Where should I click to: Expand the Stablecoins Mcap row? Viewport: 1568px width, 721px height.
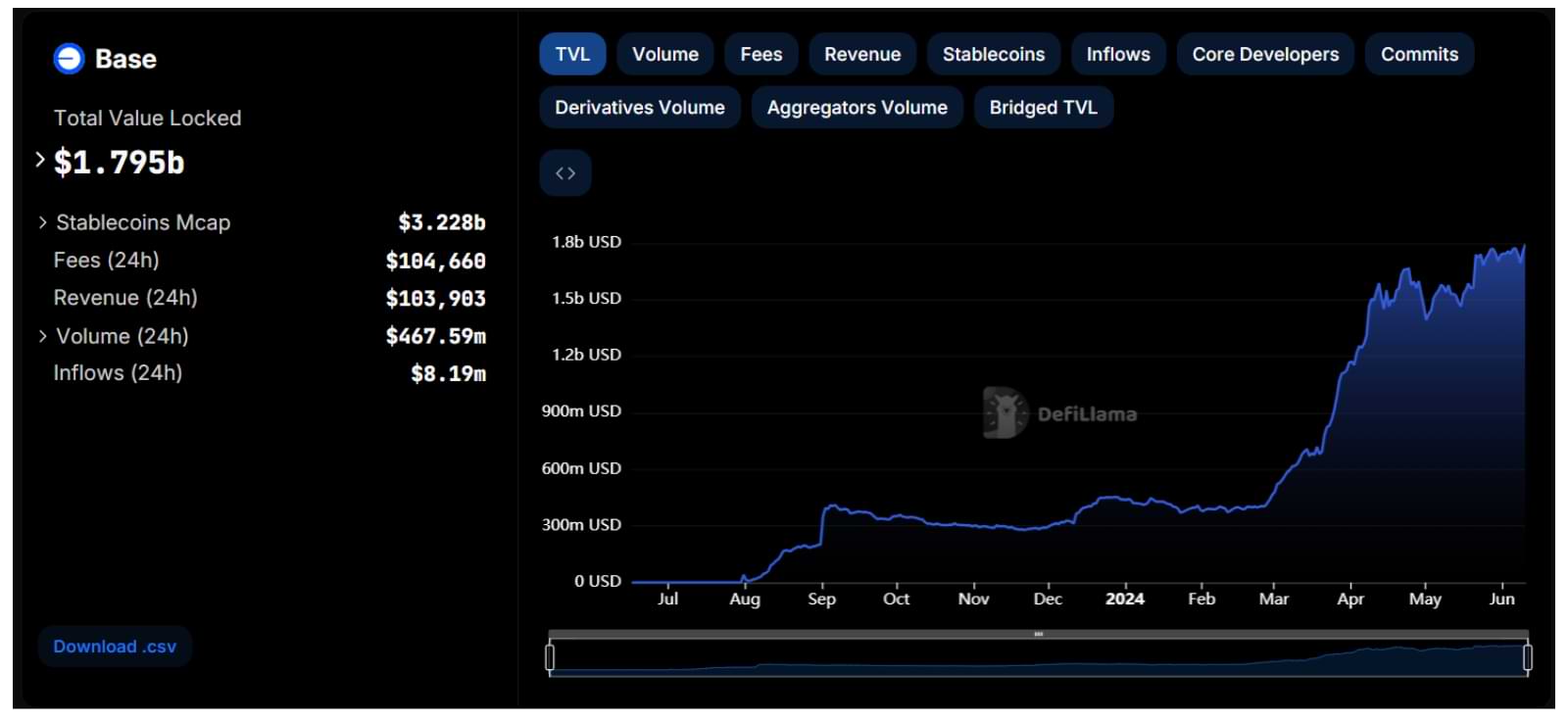43,222
